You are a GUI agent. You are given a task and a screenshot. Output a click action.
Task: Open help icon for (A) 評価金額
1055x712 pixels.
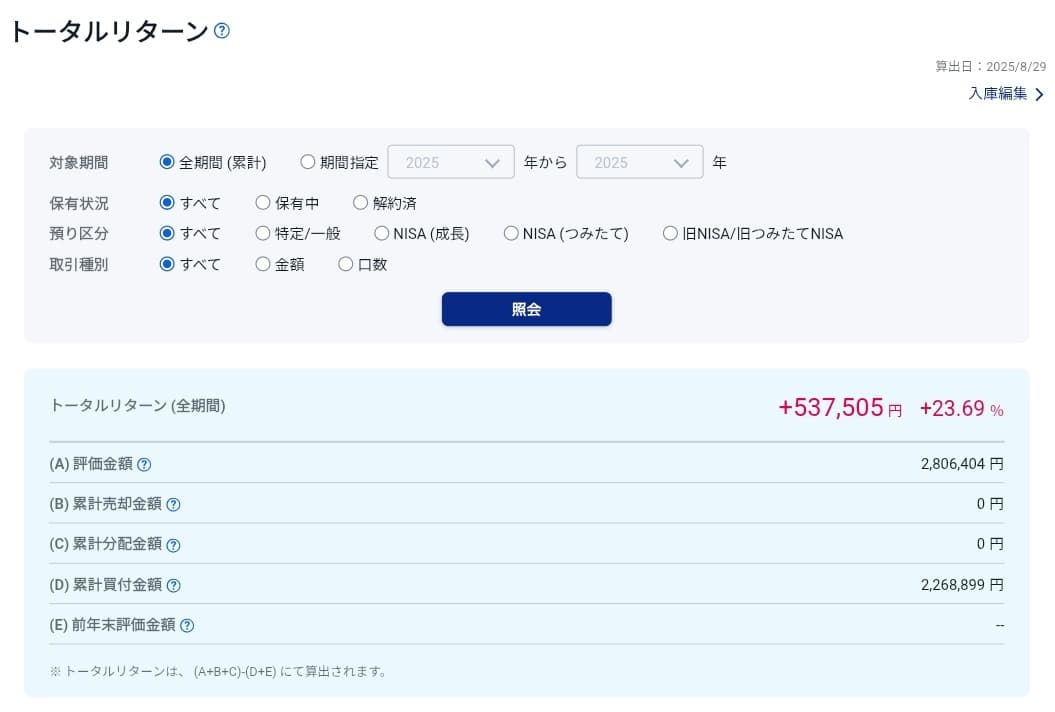point(144,464)
